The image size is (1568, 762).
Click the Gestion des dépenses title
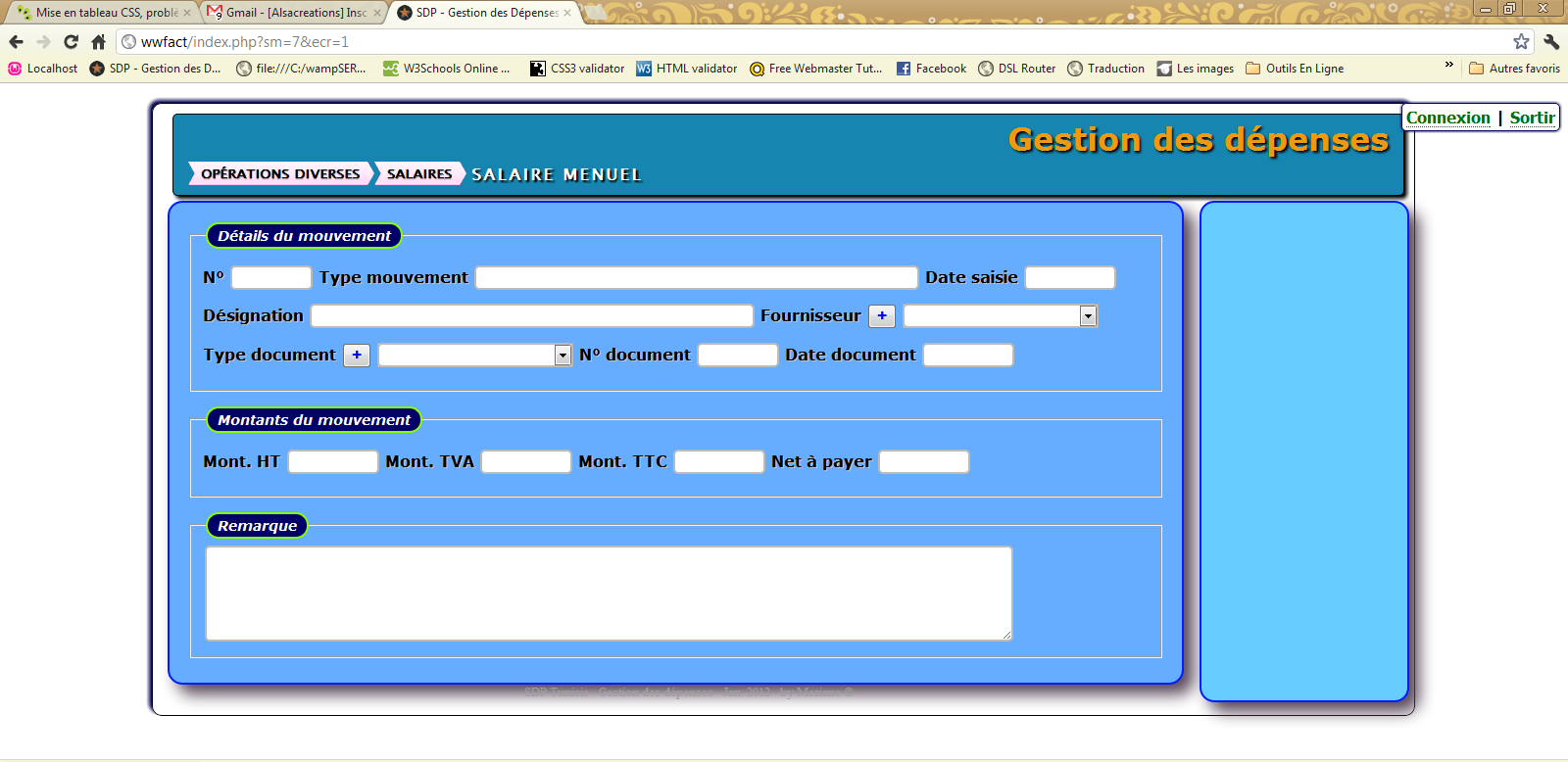1199,140
